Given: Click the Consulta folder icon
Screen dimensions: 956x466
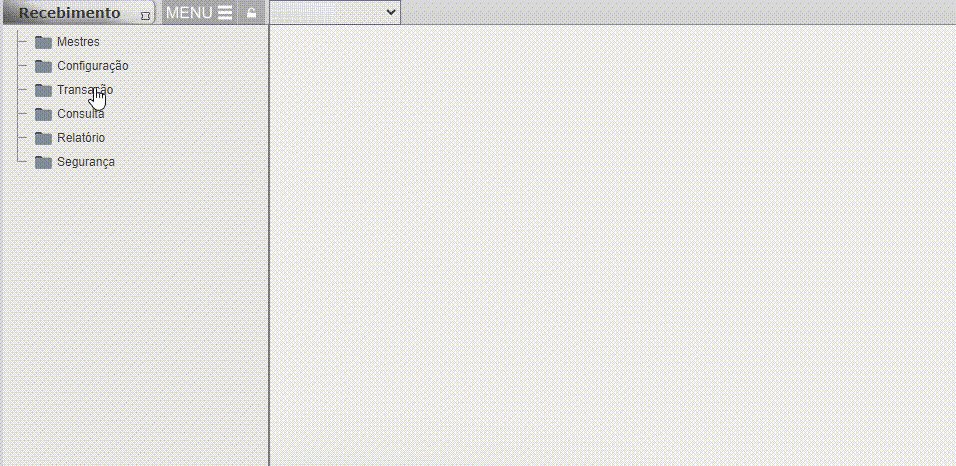Looking at the screenshot, I should [x=43, y=114].
